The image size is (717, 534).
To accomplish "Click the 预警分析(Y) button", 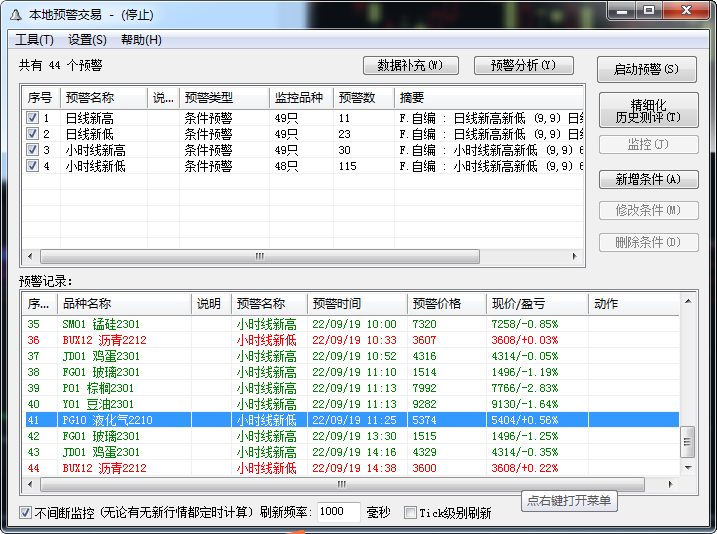I will (x=524, y=65).
